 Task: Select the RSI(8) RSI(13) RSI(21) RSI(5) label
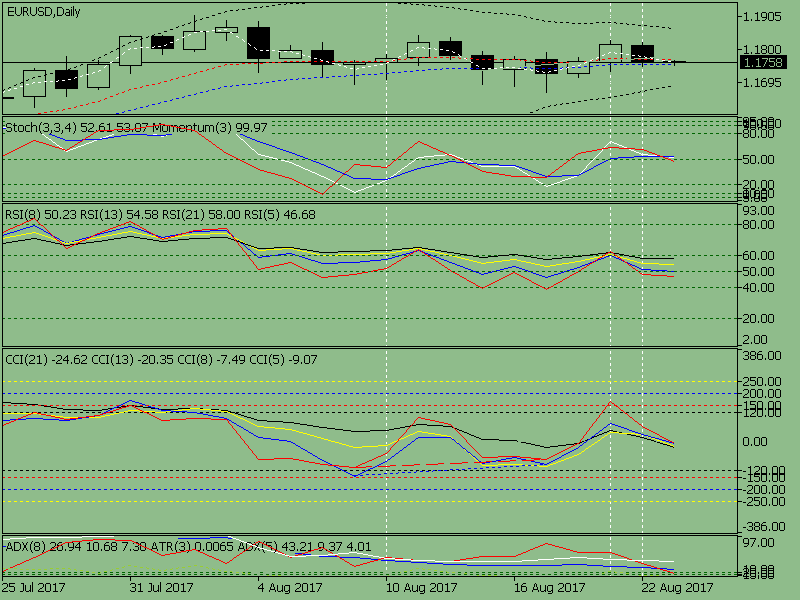tap(160, 215)
